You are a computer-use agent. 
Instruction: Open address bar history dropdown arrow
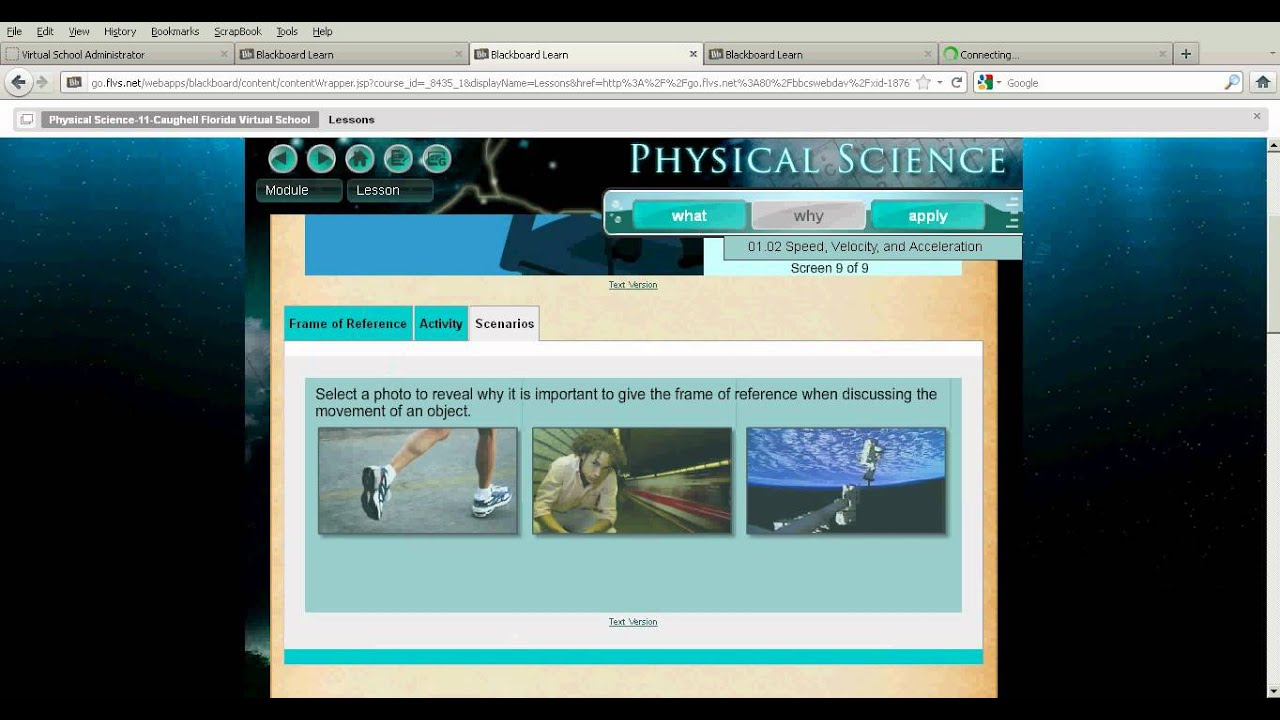(940, 83)
